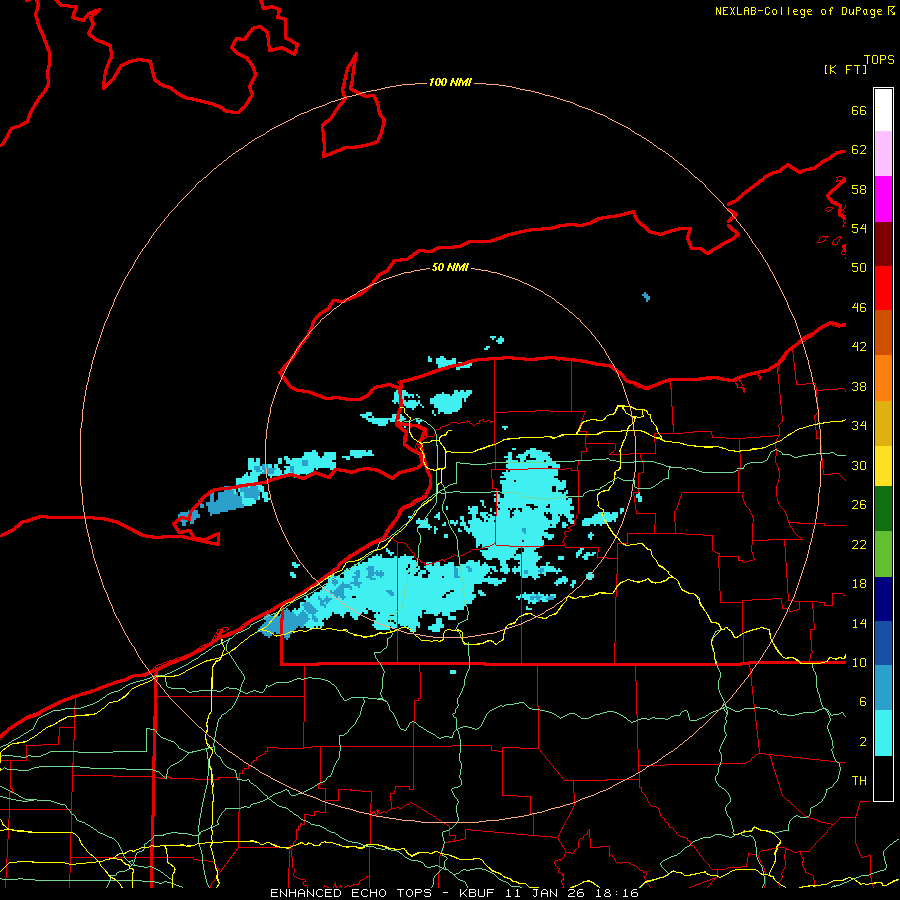The image size is (900, 900).
Task: Click the 'TOPS' legend title
Action: (x=879, y=60)
